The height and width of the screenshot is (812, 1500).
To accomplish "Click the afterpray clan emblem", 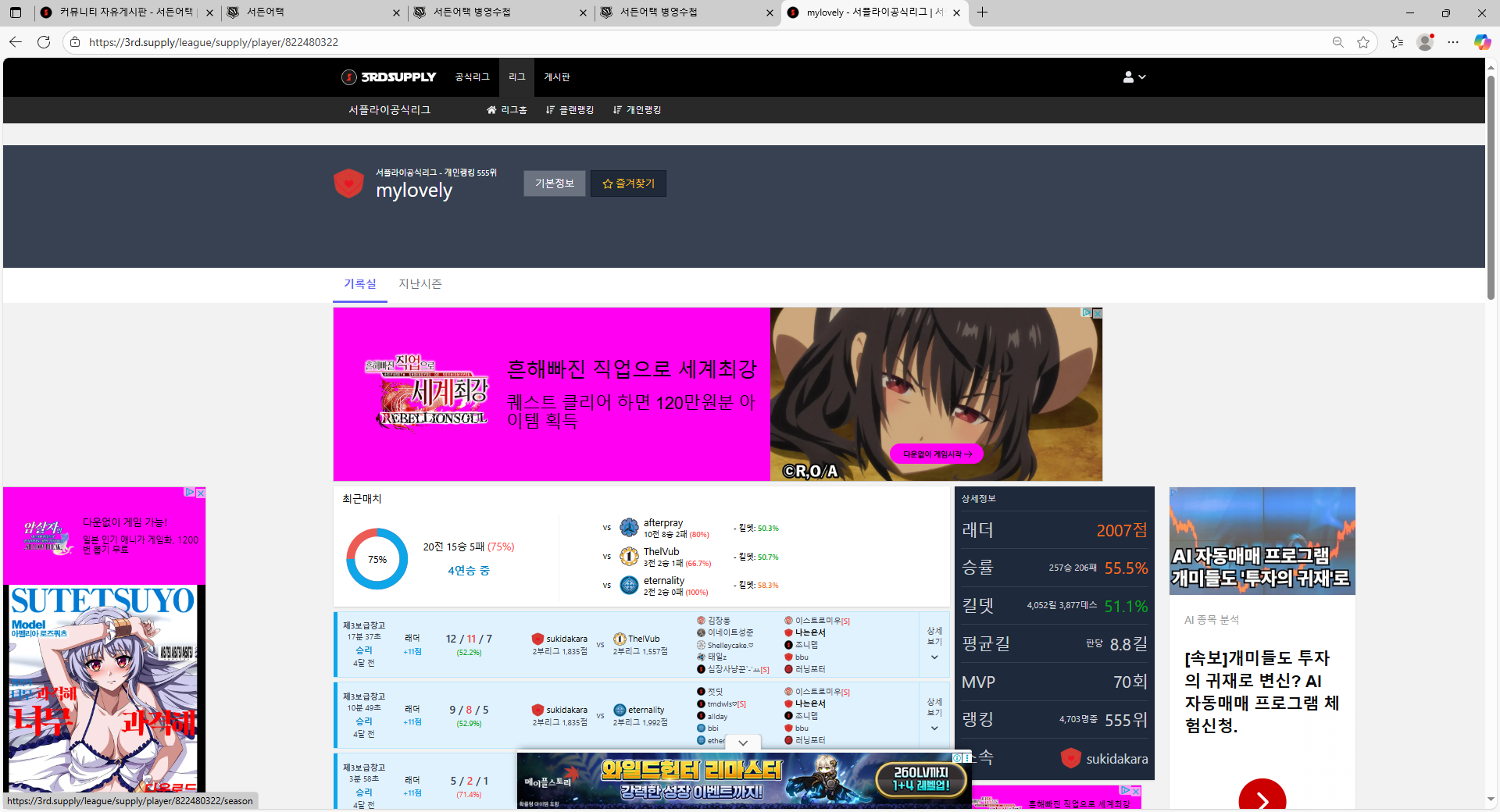I will pyautogui.click(x=629, y=528).
